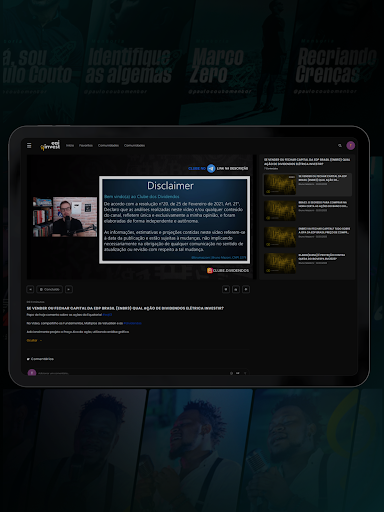The height and width of the screenshot is (512, 384).
Task: Click the eai invest logo
Action: click(50, 145)
